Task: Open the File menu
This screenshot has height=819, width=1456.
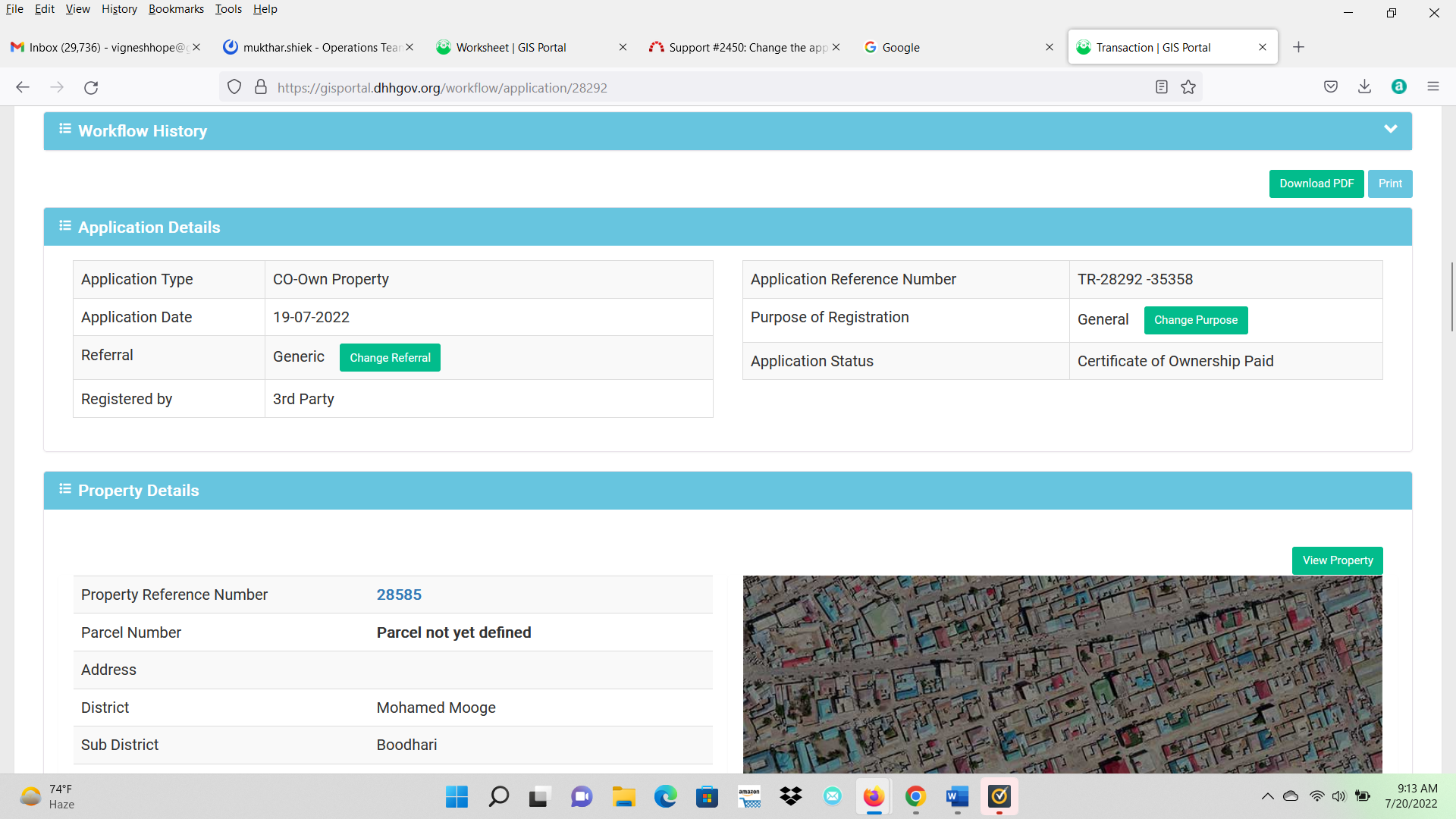Action: click(x=14, y=9)
